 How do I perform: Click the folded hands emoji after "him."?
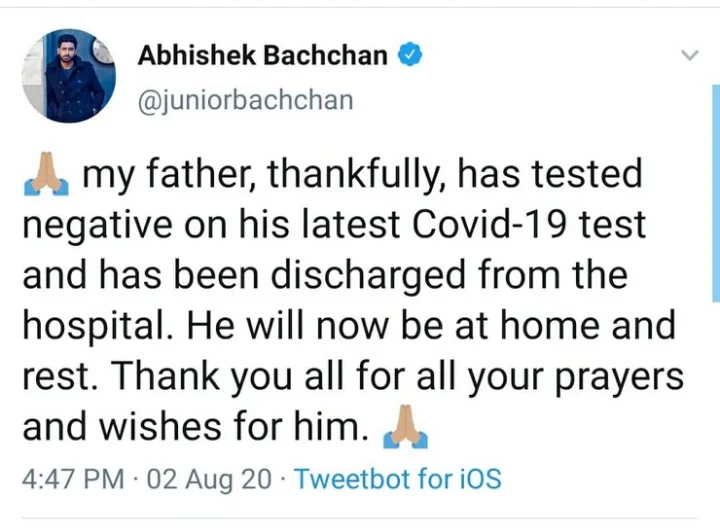(405, 426)
